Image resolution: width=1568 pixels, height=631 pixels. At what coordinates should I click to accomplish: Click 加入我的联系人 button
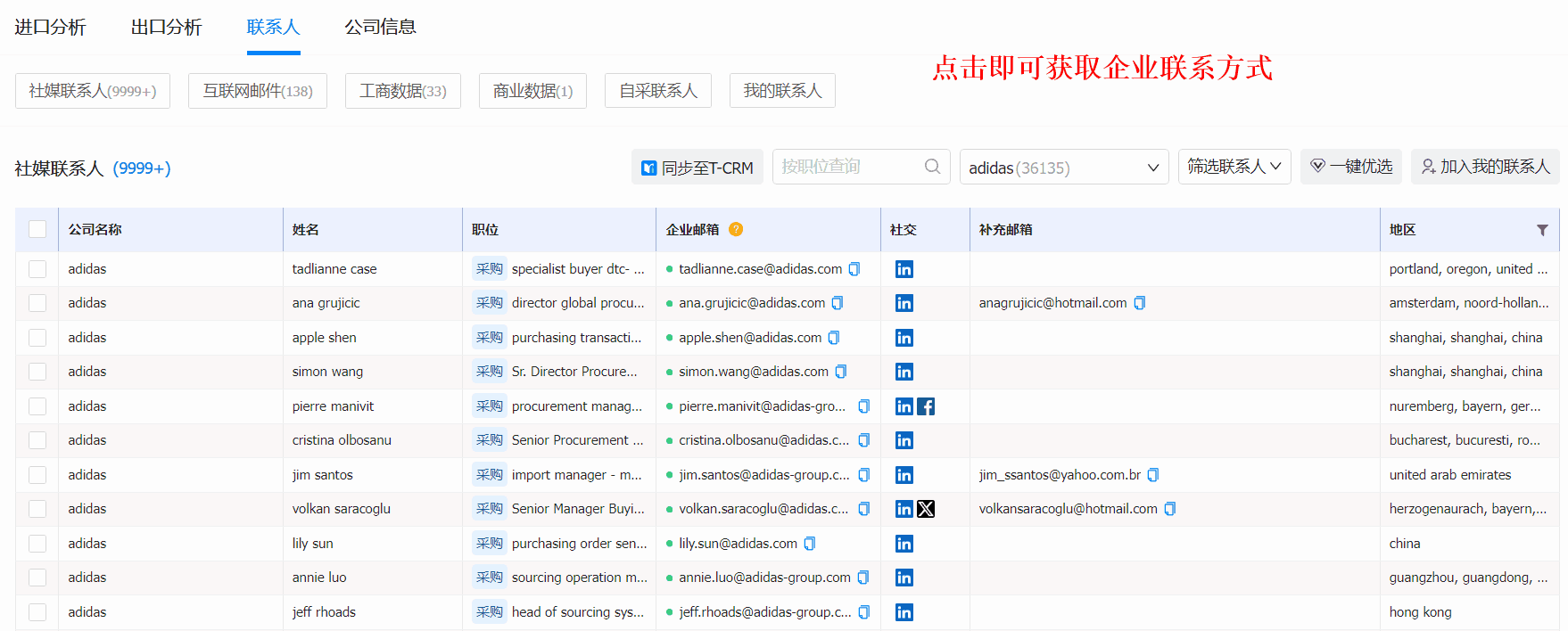point(1484,167)
